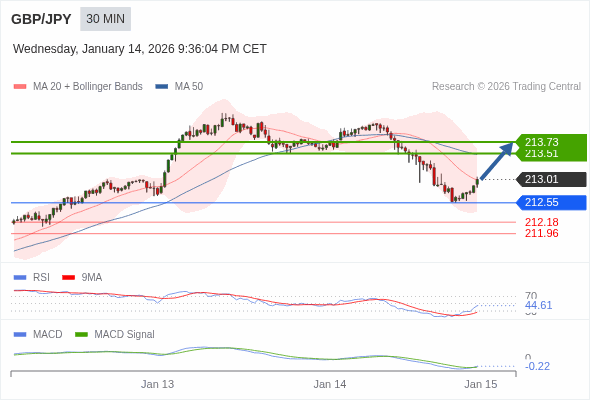Click the green 213.73 resistance price tag

tap(552, 141)
